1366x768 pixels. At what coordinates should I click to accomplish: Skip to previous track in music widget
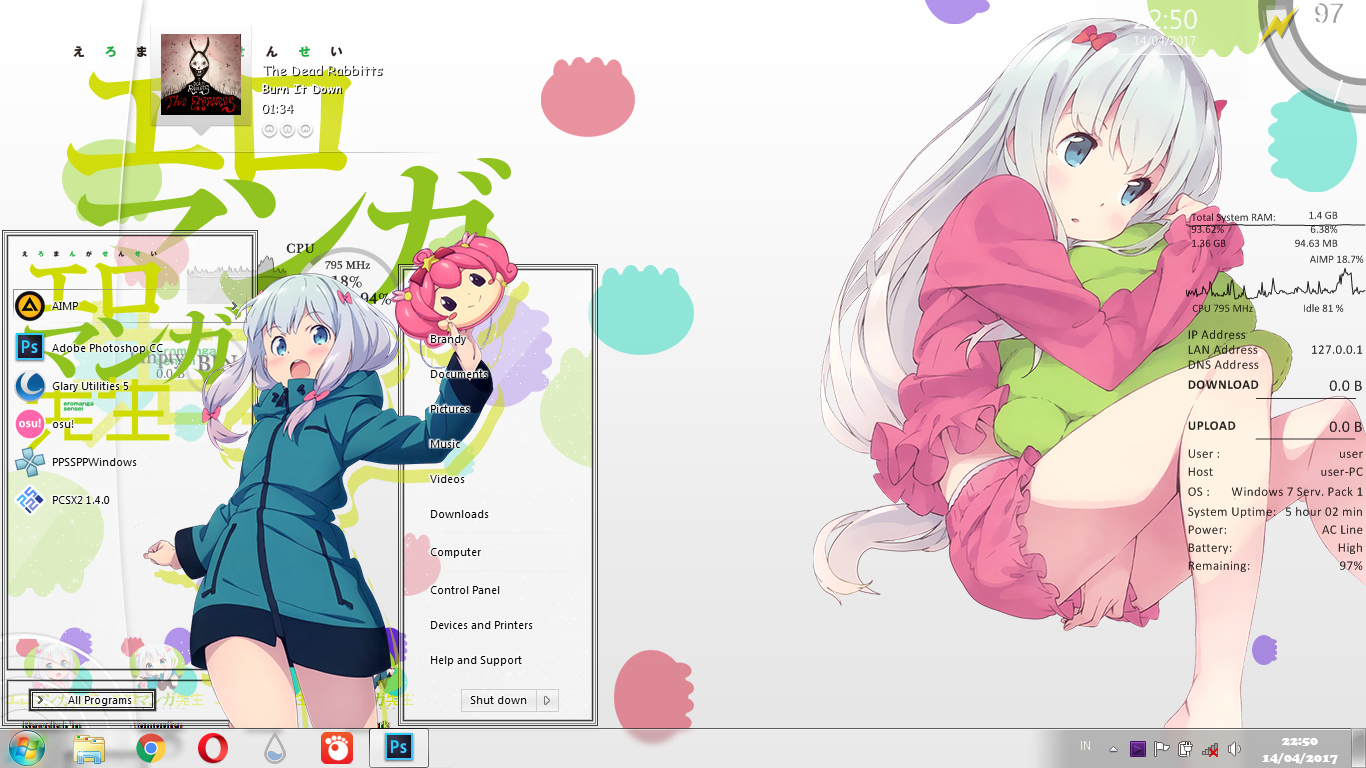tap(269, 130)
